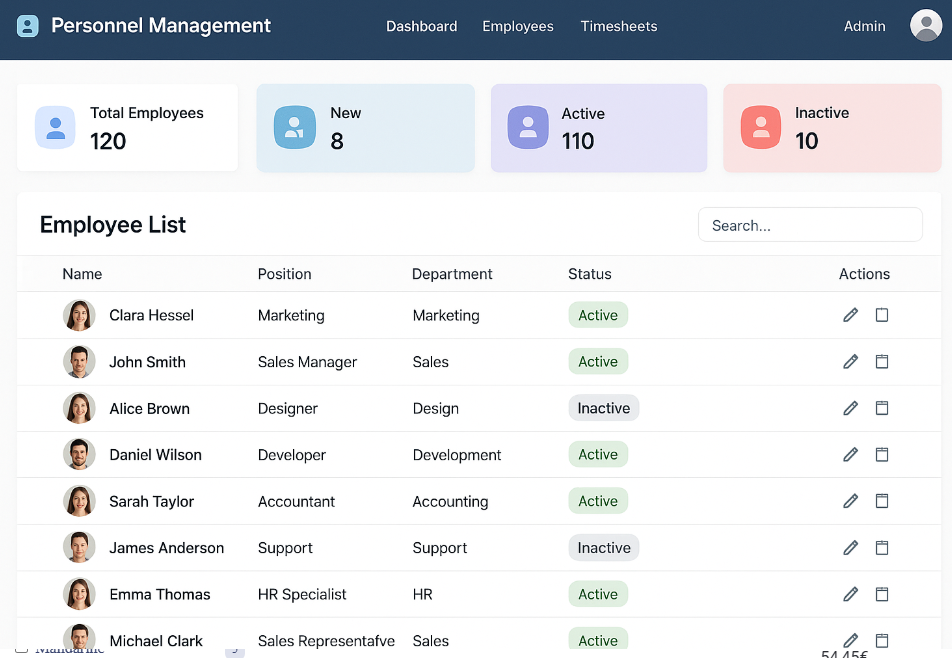Select Alice Brown's Inactive status badge
Viewport: 952px width, 658px height.
[x=603, y=408]
